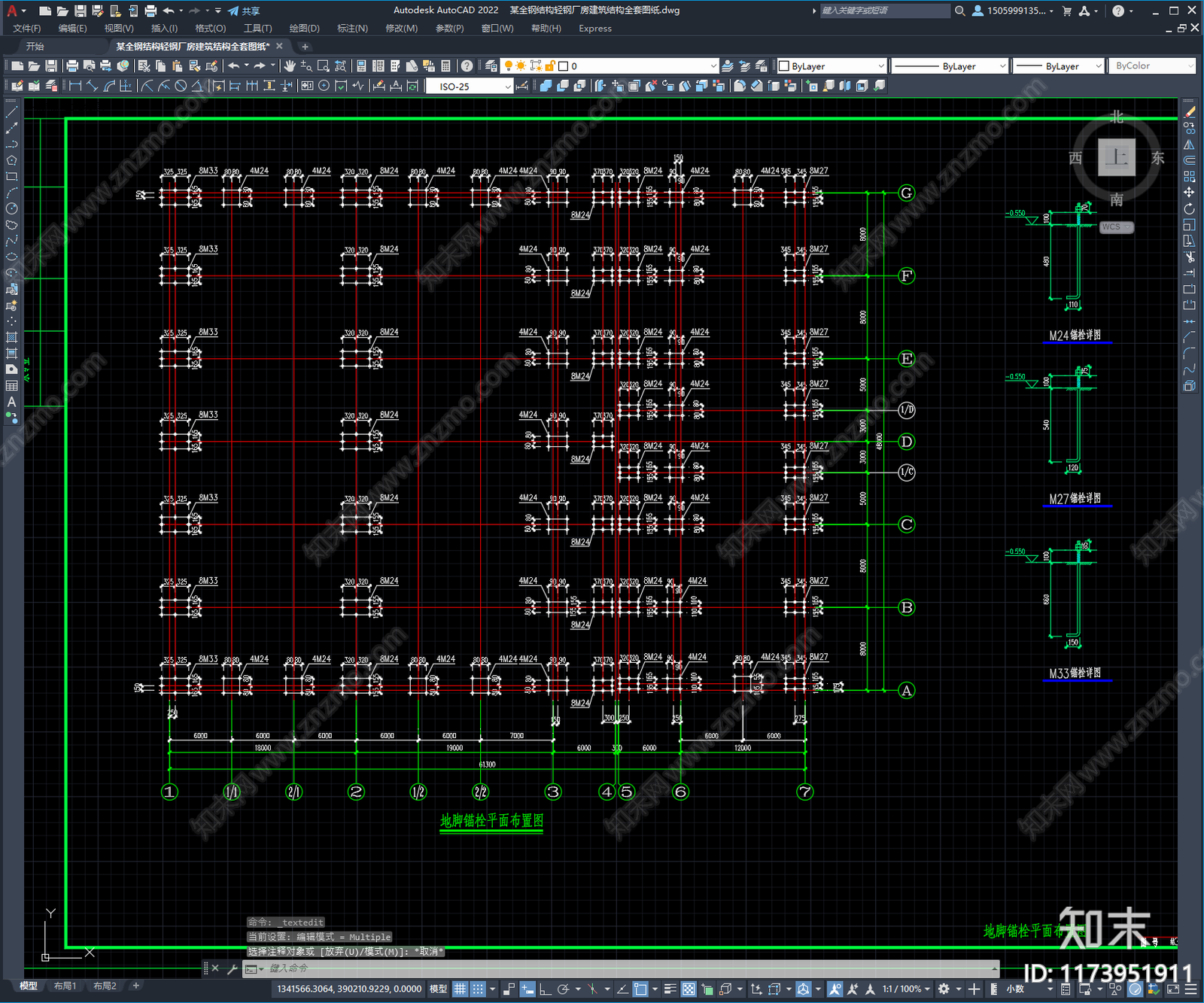Click the Erase tool in right toolbar

click(x=1189, y=111)
